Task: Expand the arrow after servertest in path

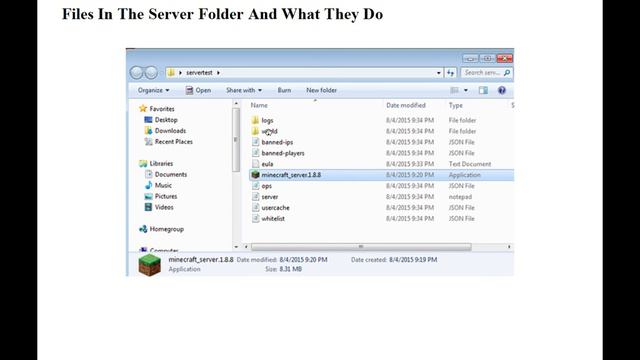Action: point(218,73)
